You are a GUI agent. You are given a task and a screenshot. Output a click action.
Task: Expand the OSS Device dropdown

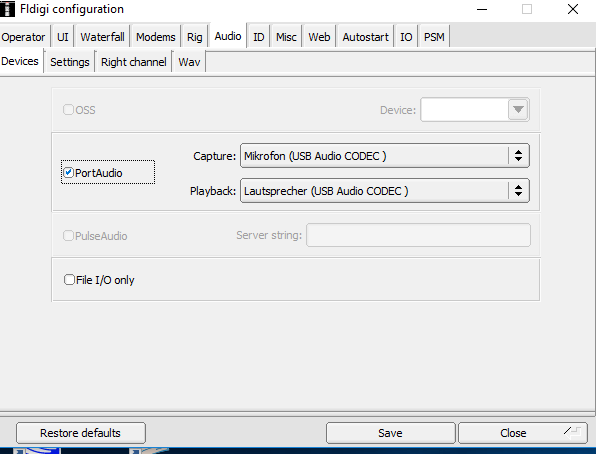click(x=518, y=110)
